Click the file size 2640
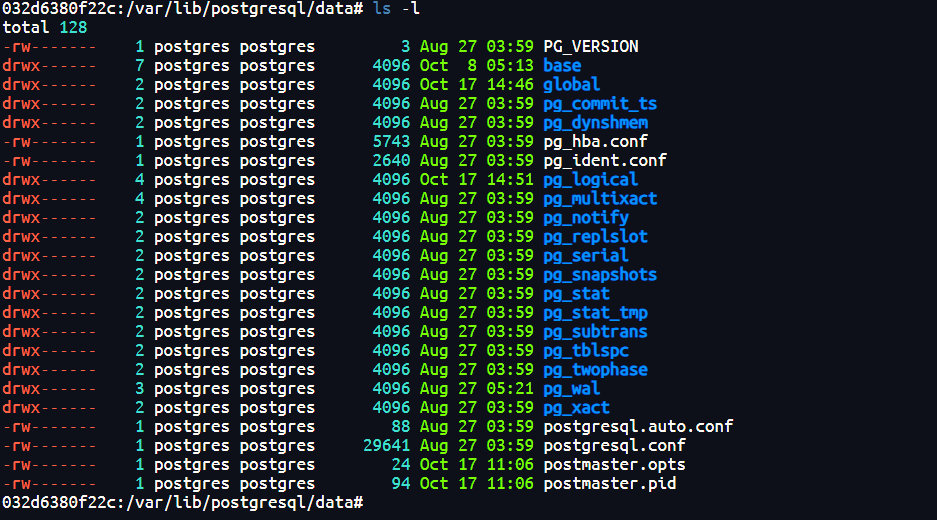 tap(391, 161)
